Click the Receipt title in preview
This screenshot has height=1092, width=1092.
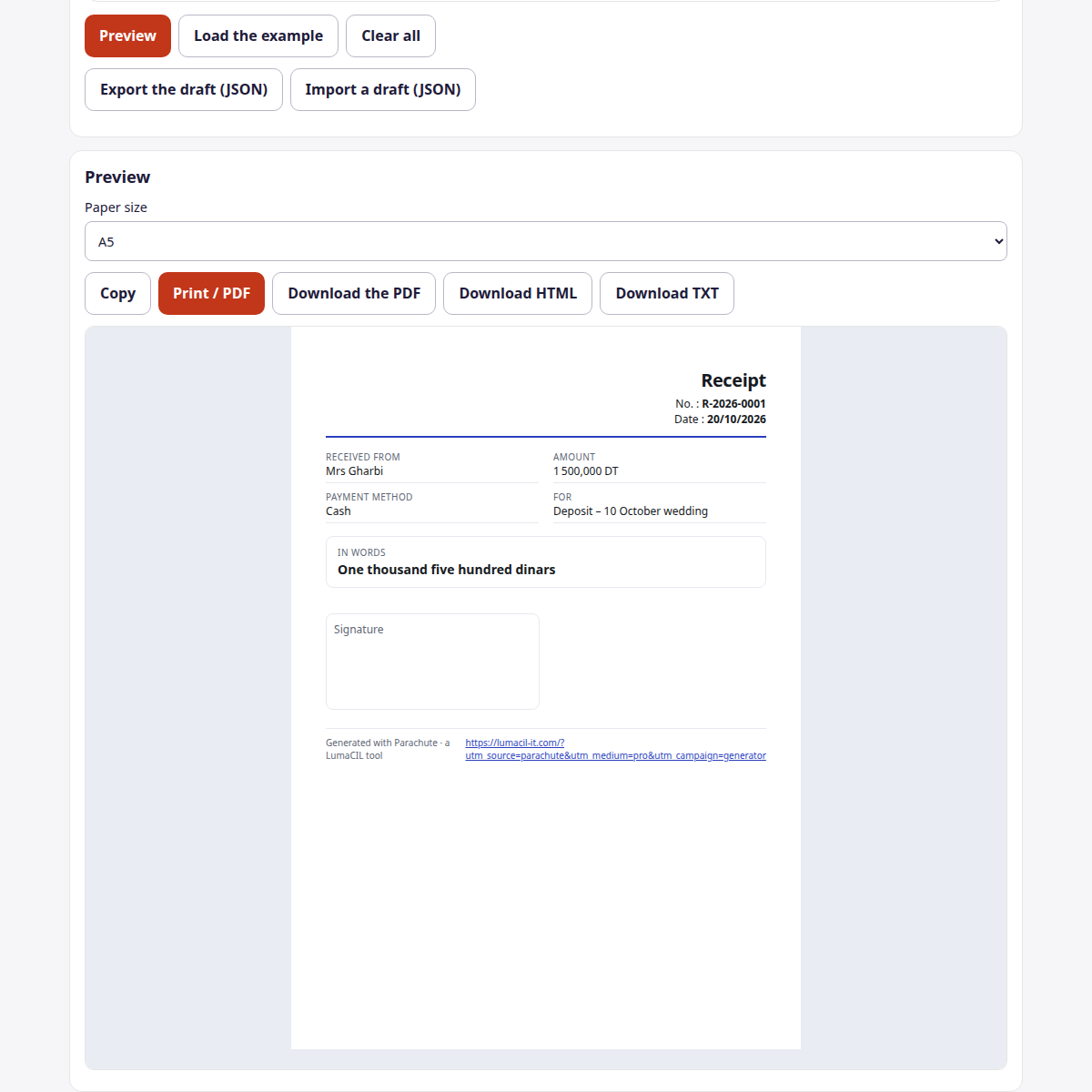click(x=733, y=380)
